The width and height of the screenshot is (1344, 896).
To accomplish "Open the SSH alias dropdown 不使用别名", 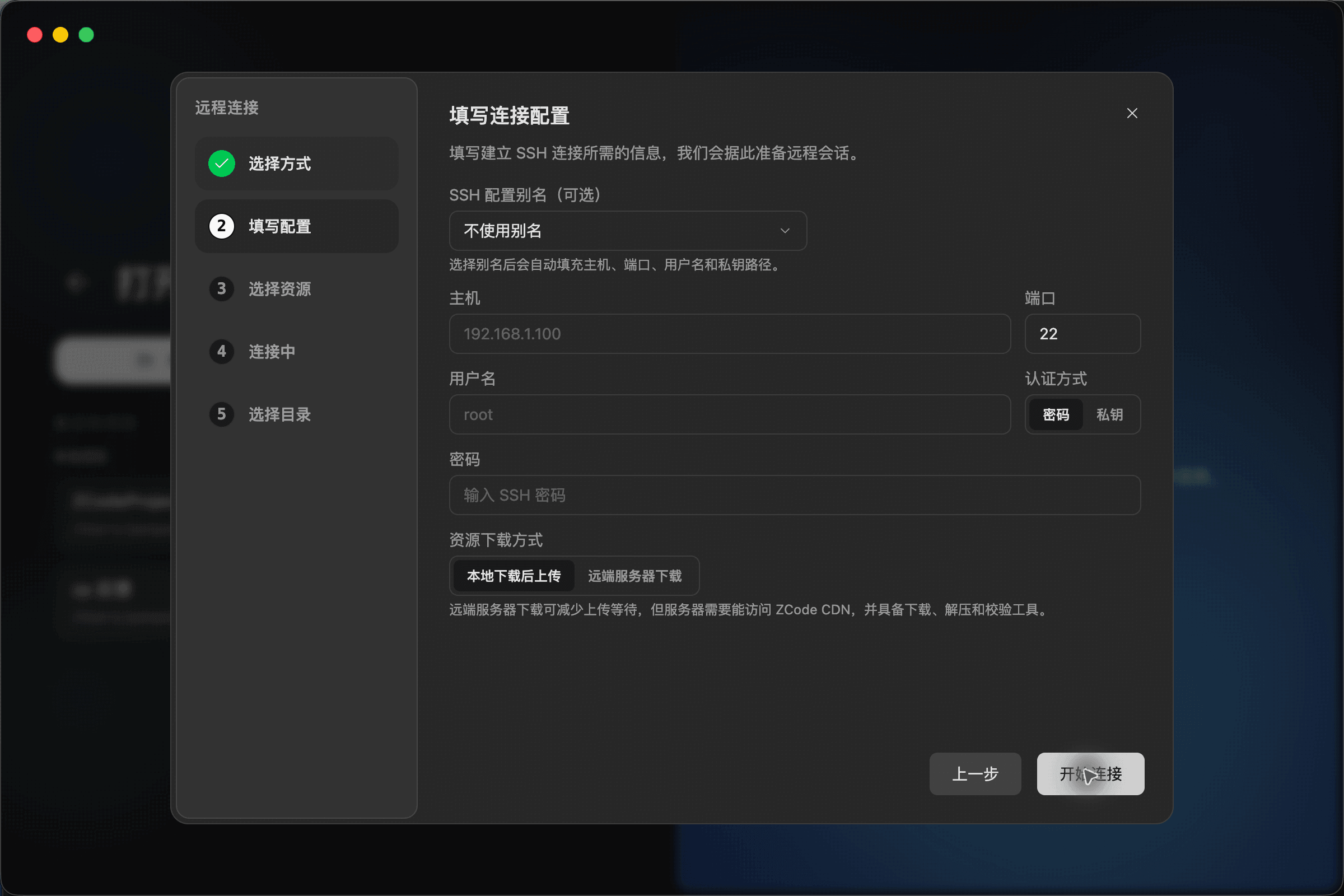I will click(x=628, y=231).
